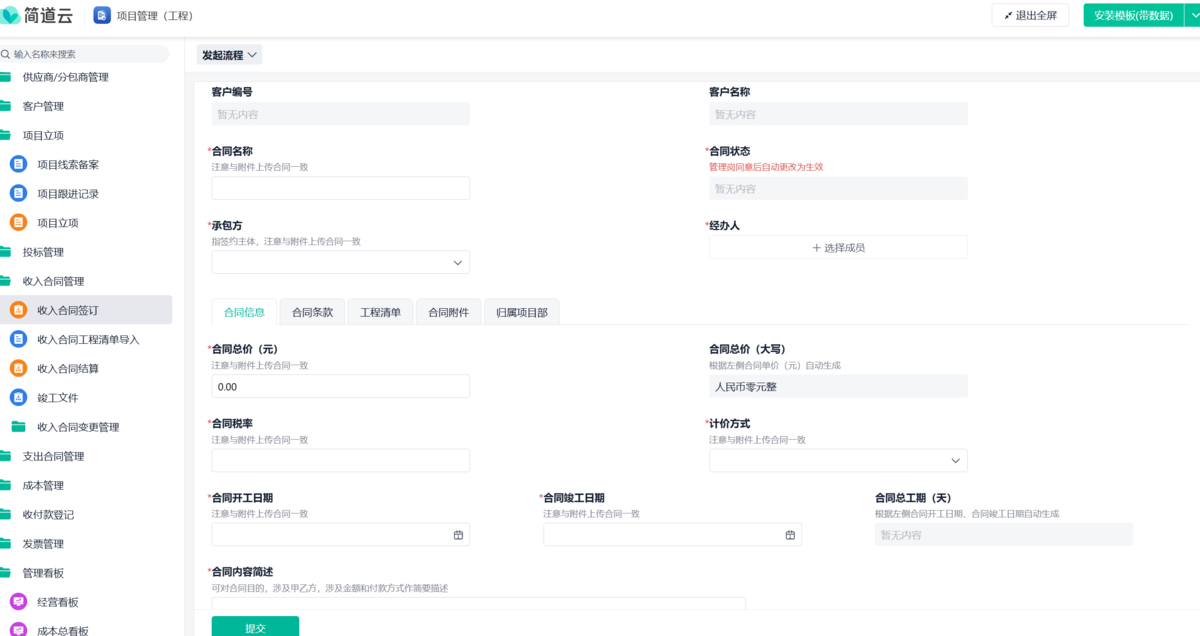This screenshot has height=636, width=1200.
Task: Select 项目线索备案 text in sidebar
Action: 68,164
